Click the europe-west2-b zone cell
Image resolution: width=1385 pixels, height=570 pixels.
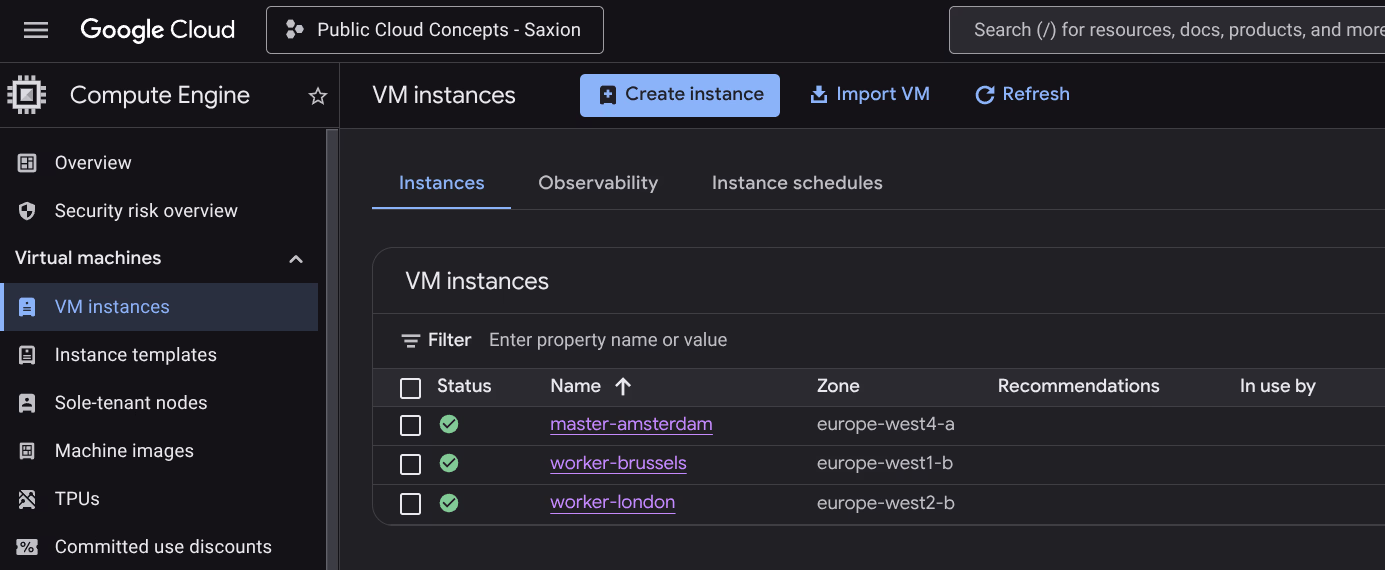point(886,502)
